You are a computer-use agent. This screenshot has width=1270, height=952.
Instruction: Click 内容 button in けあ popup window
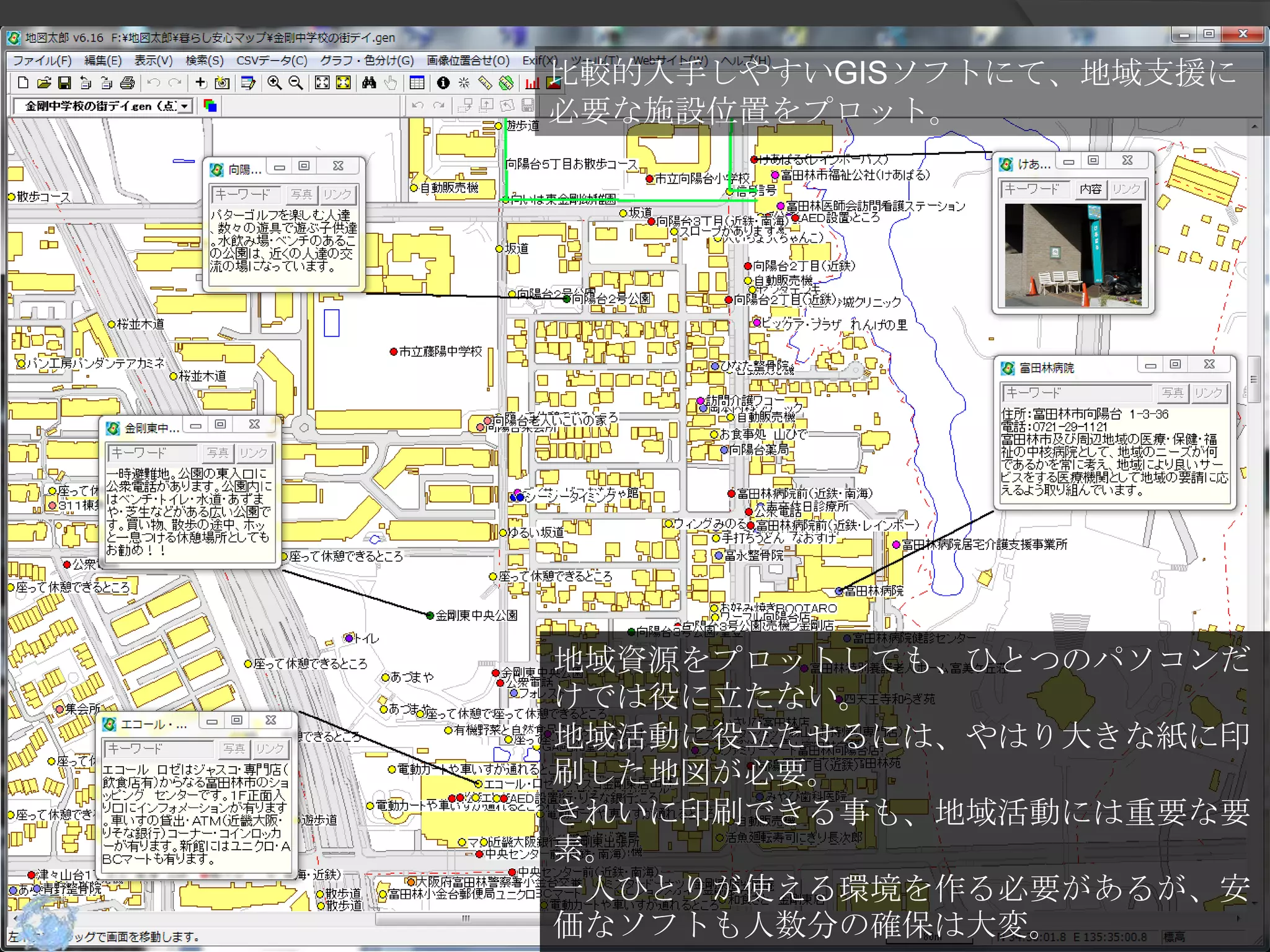click(1090, 189)
